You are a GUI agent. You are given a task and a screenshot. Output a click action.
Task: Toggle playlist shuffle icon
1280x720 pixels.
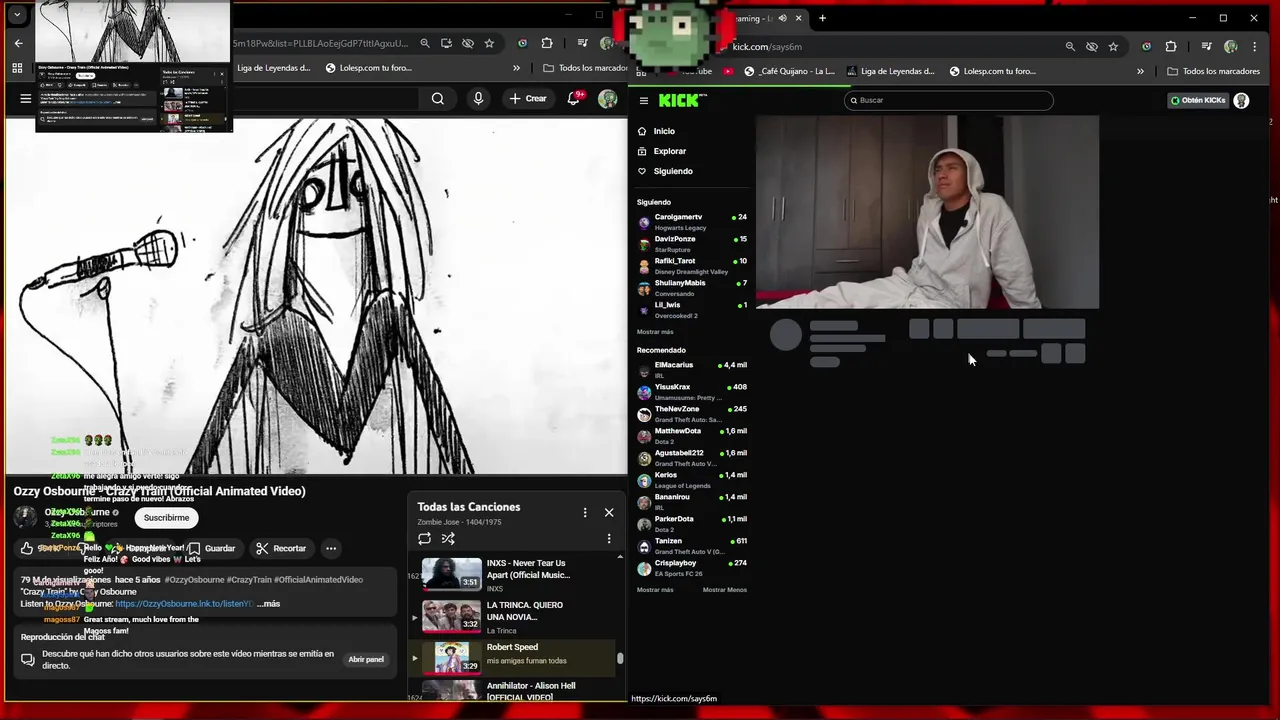(x=448, y=538)
